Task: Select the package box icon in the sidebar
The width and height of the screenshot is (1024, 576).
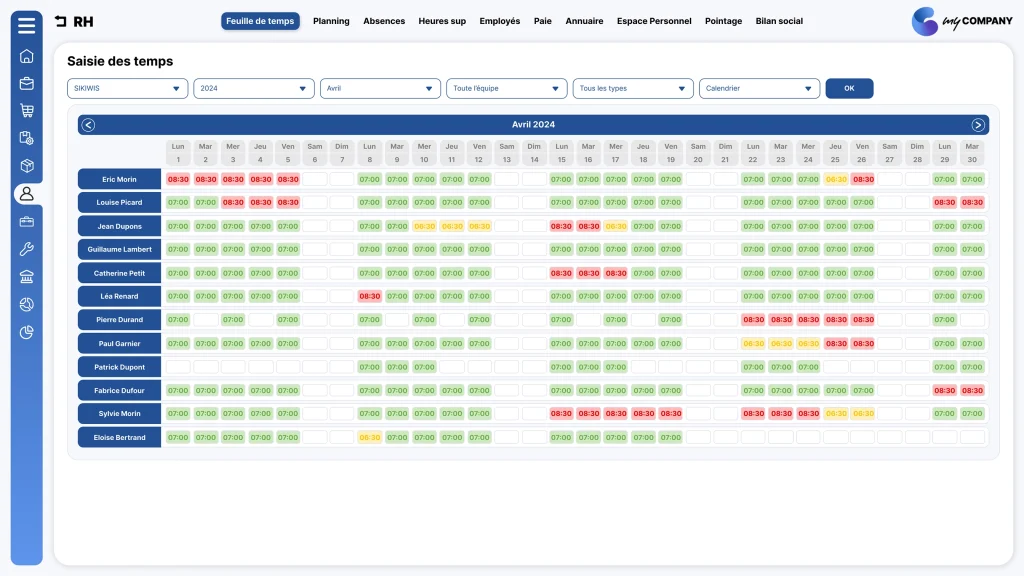Action: pos(26,166)
